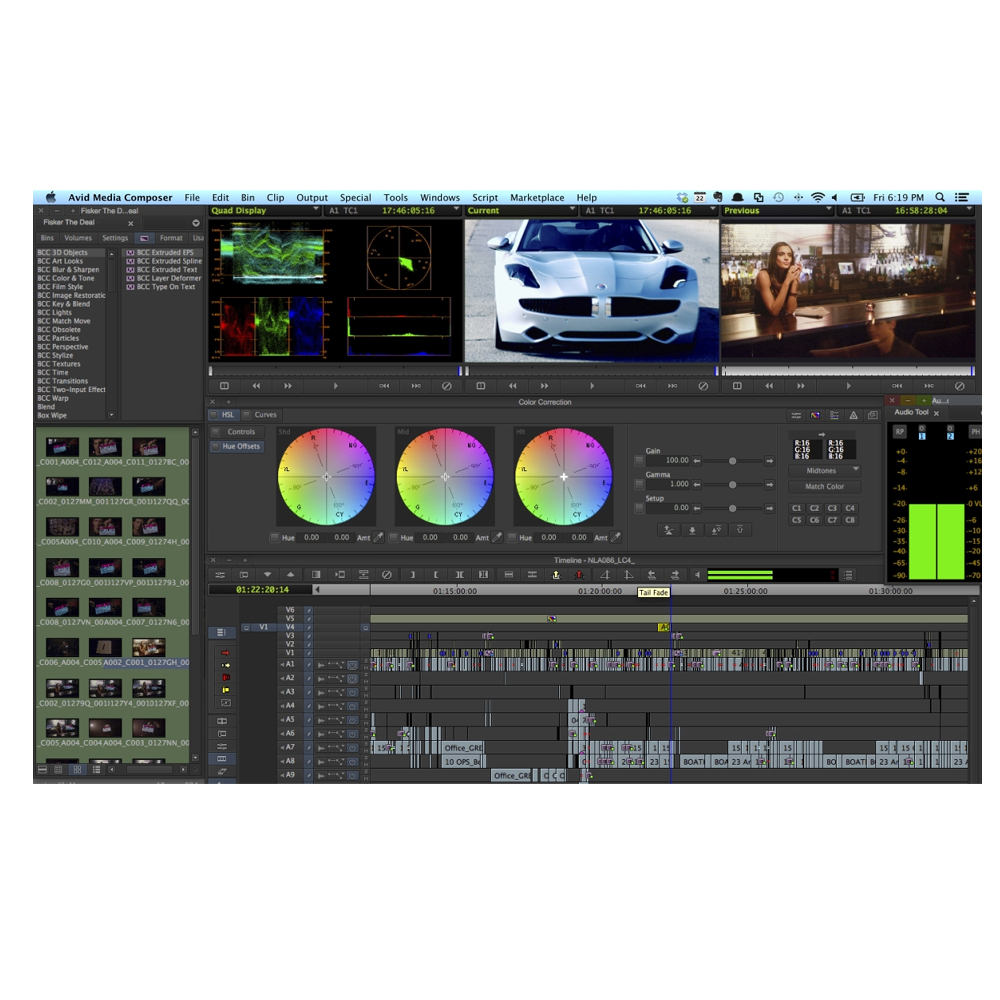Click the yellow segment arrow smart tool

225,665
